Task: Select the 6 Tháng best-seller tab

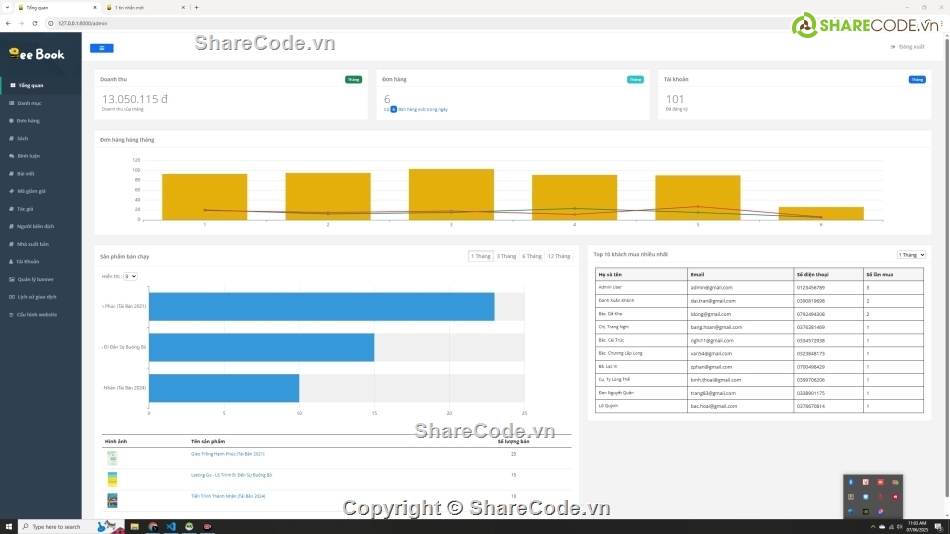Action: (x=532, y=256)
